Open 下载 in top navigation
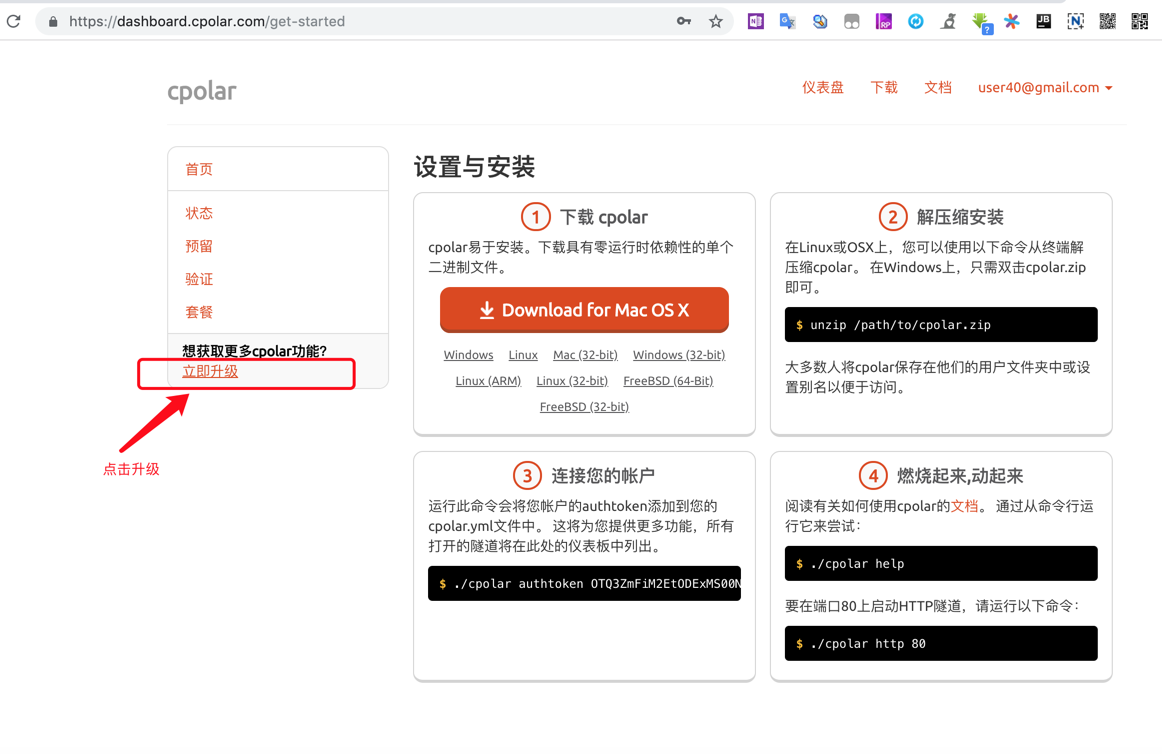The width and height of the screenshot is (1162, 754). 883,87
